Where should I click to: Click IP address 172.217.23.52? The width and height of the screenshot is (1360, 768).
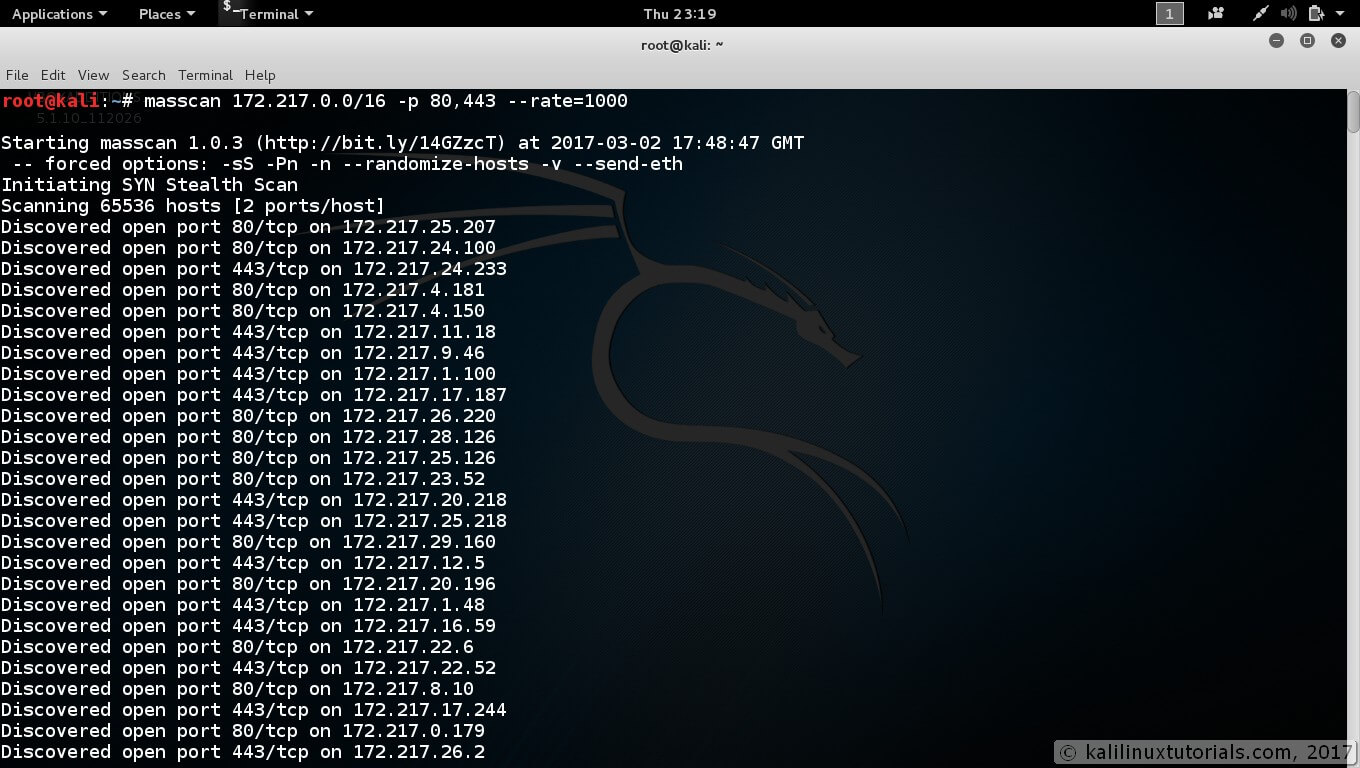click(x=413, y=479)
